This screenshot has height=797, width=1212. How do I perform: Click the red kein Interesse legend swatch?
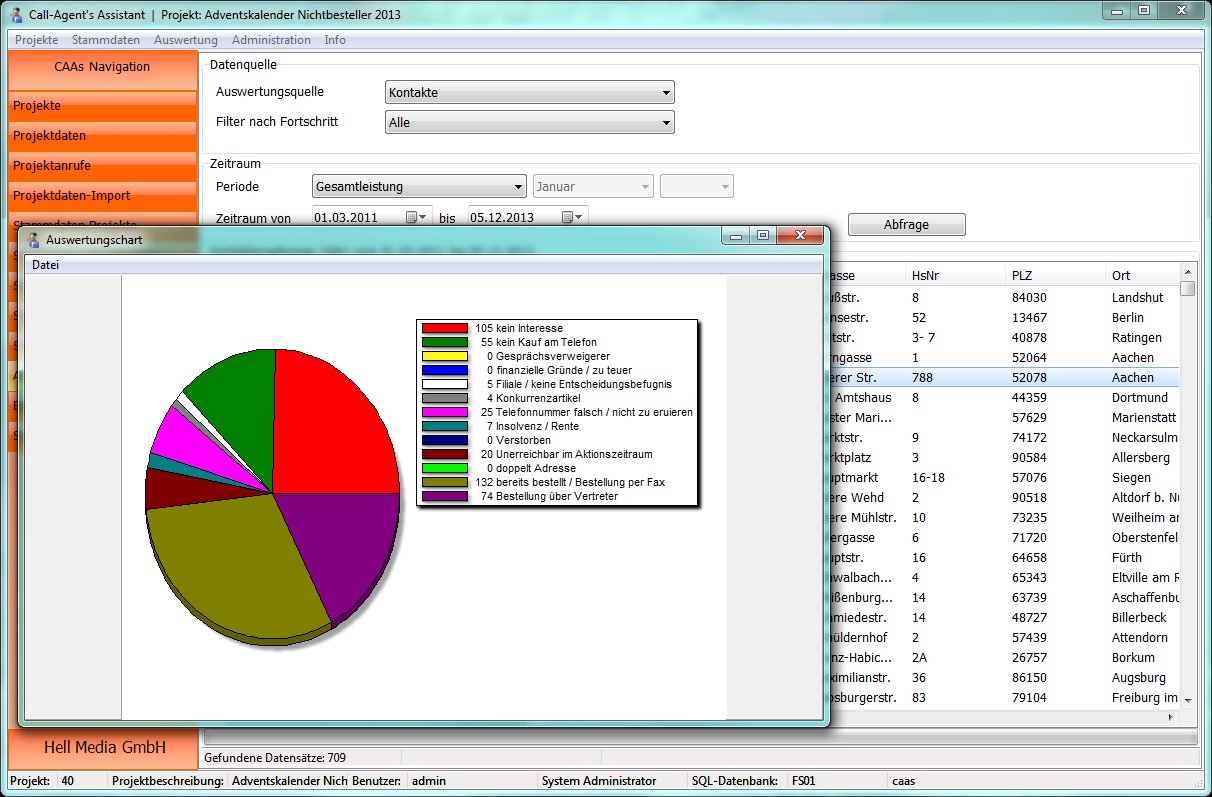(444, 328)
